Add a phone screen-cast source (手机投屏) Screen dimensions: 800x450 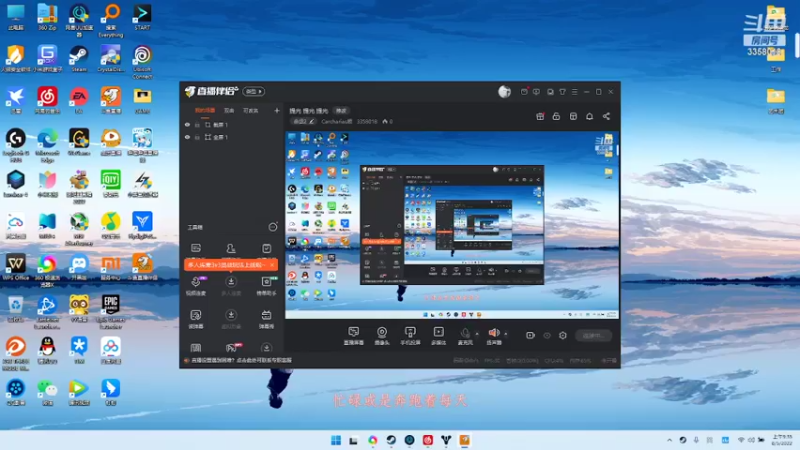(410, 336)
